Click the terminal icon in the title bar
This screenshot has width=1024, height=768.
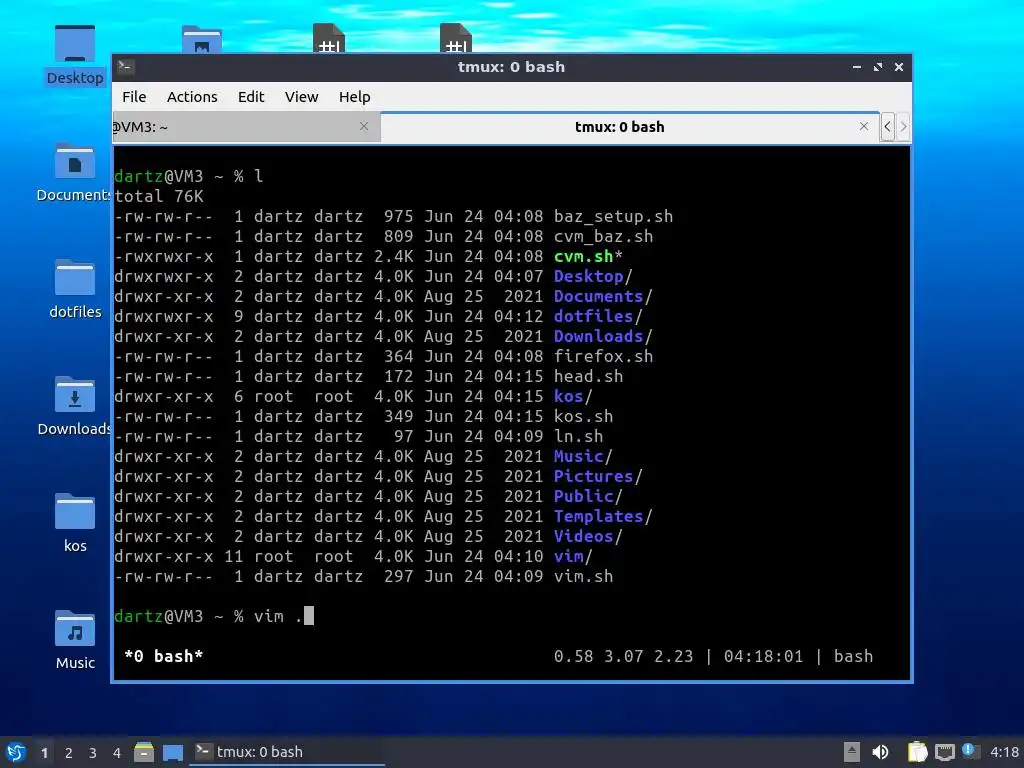pos(126,67)
